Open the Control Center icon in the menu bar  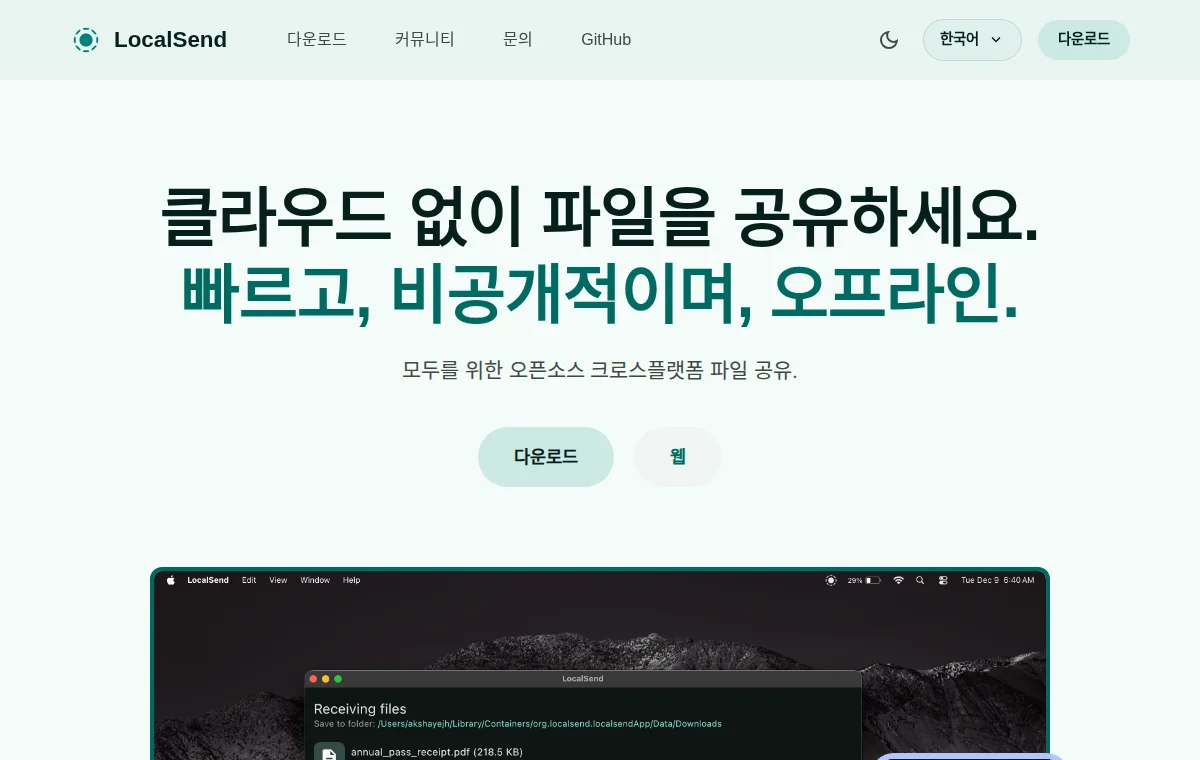point(943,580)
